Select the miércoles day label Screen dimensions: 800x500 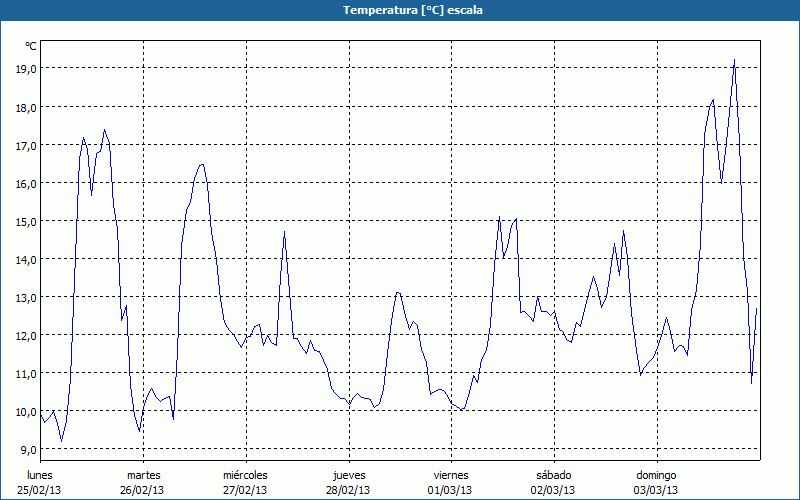point(245,475)
